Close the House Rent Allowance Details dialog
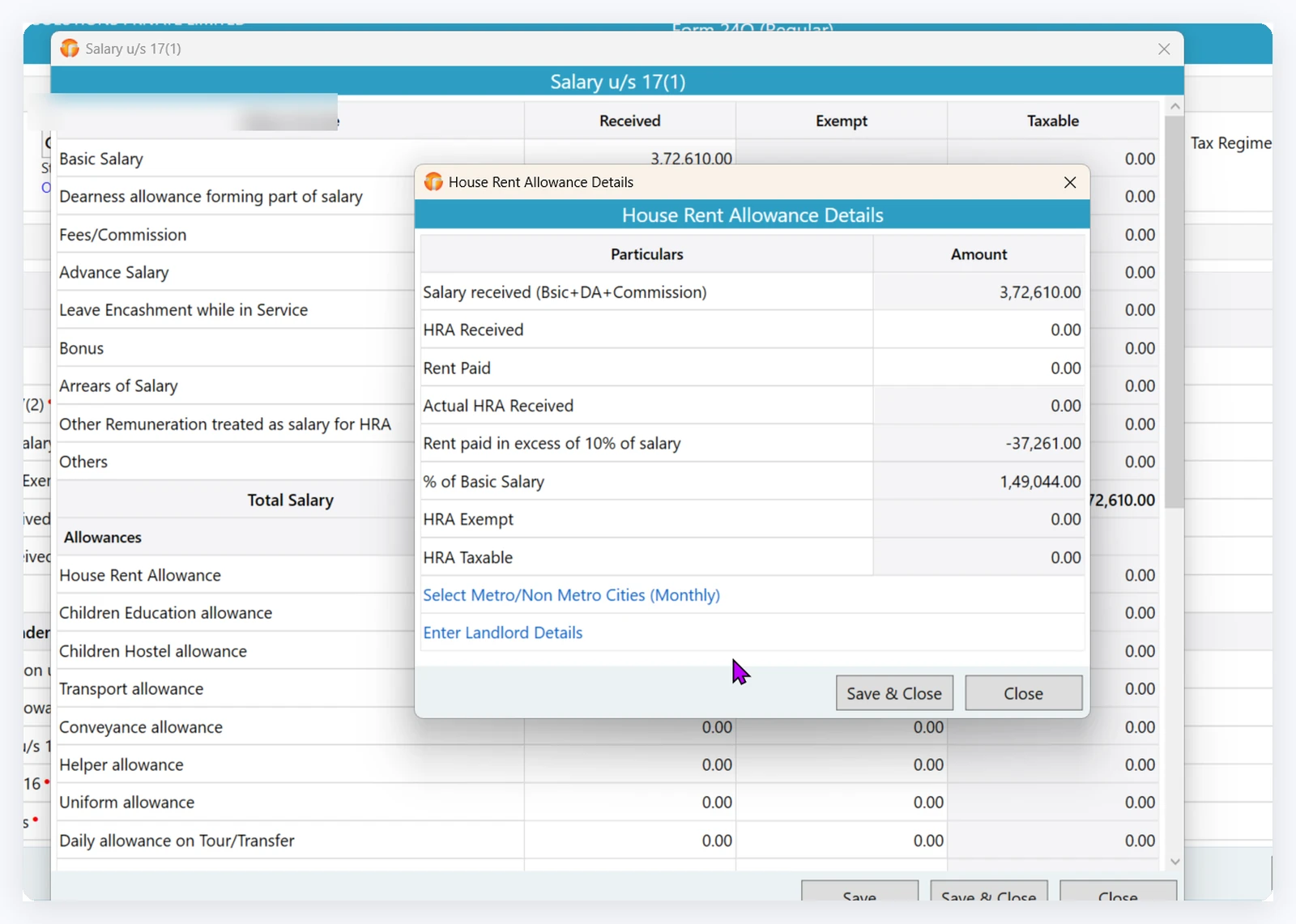The image size is (1296, 924). point(1070,182)
